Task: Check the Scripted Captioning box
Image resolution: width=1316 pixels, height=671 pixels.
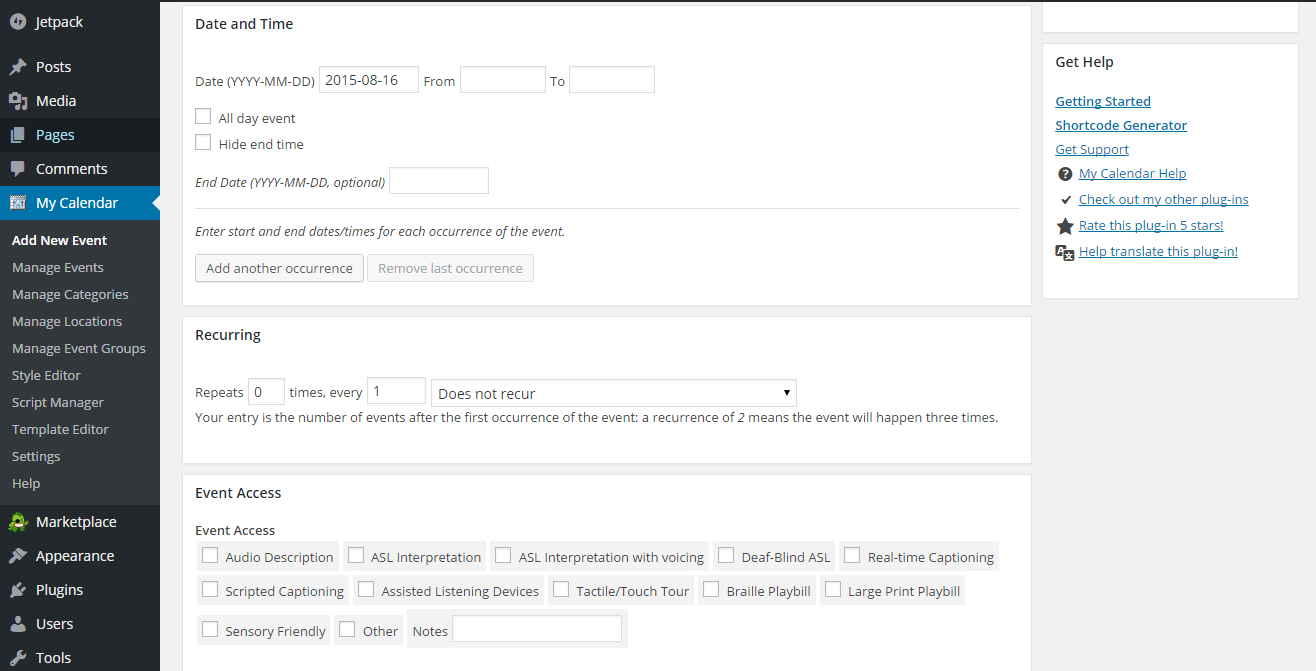Action: [210, 590]
